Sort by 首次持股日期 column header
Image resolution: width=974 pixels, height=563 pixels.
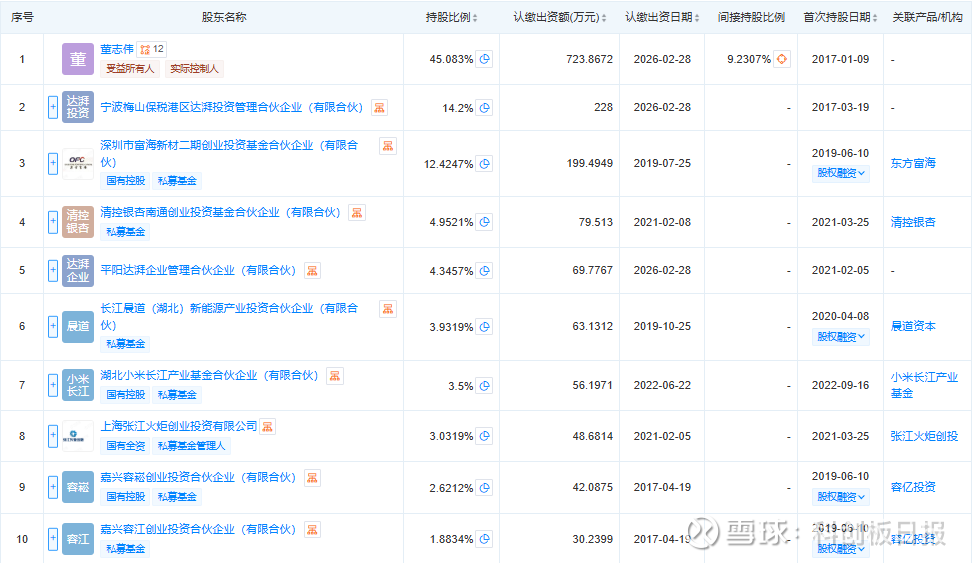click(x=840, y=17)
